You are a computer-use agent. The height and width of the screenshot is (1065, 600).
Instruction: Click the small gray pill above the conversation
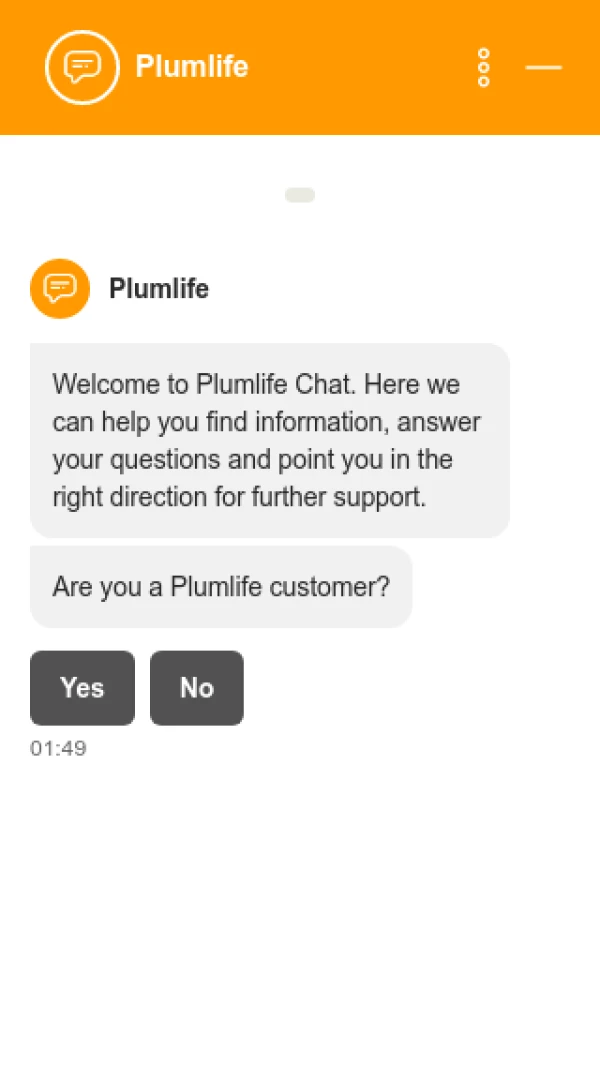[300, 195]
